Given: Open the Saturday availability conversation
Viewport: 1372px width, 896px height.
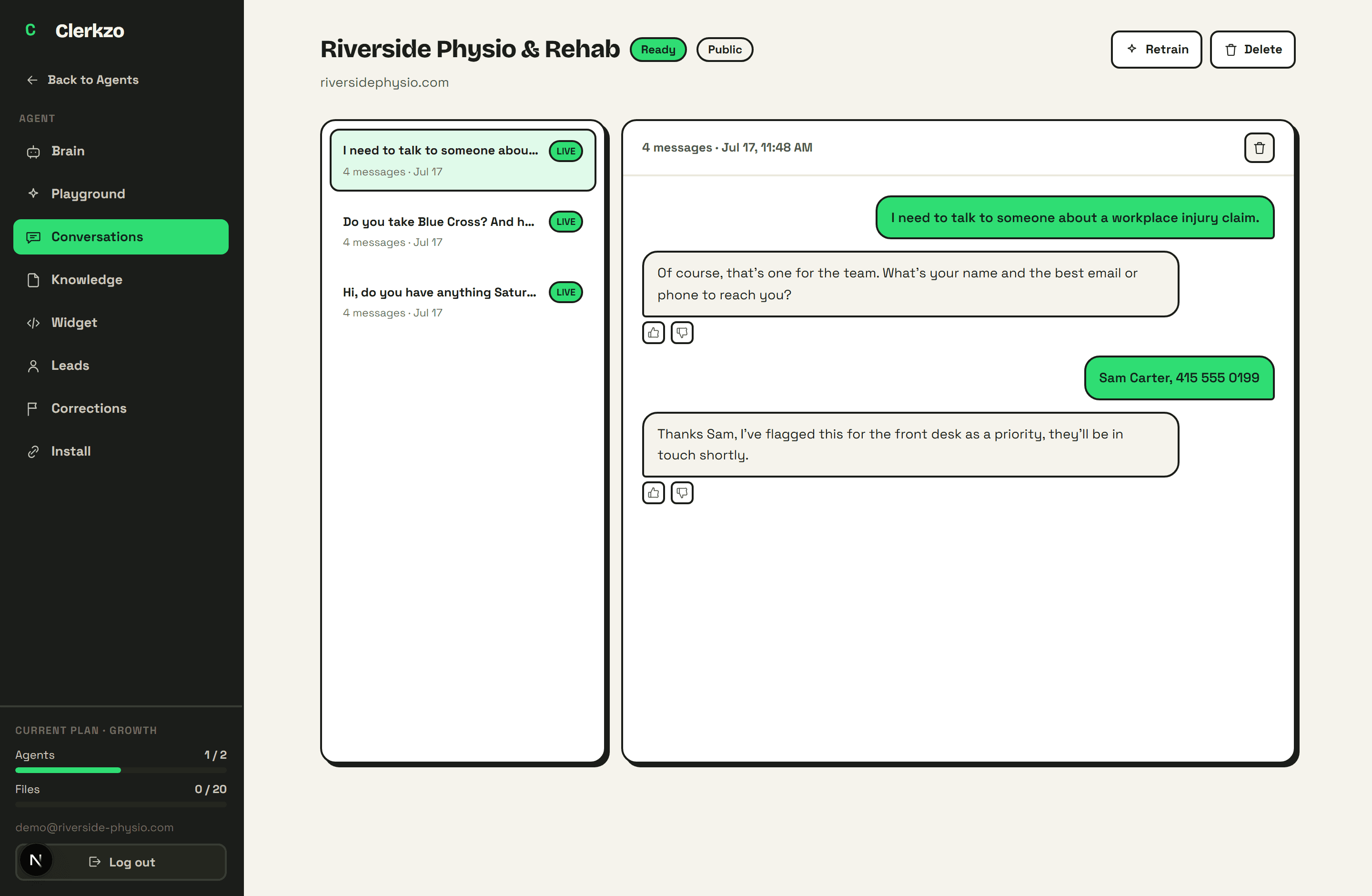Looking at the screenshot, I should pos(462,302).
